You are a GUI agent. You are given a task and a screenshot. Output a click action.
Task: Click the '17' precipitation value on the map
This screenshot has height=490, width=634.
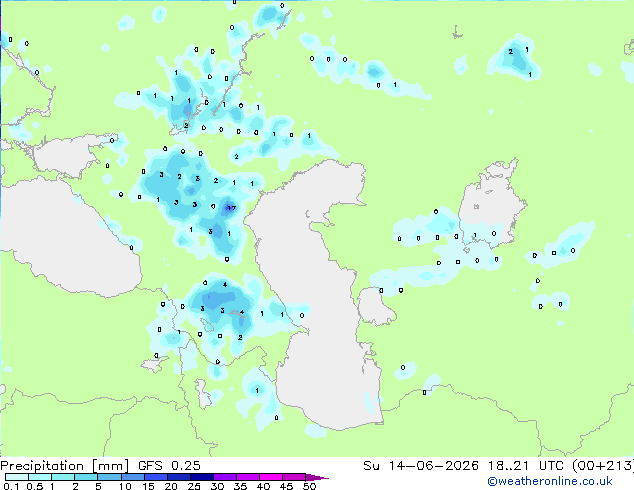pyautogui.click(x=231, y=208)
